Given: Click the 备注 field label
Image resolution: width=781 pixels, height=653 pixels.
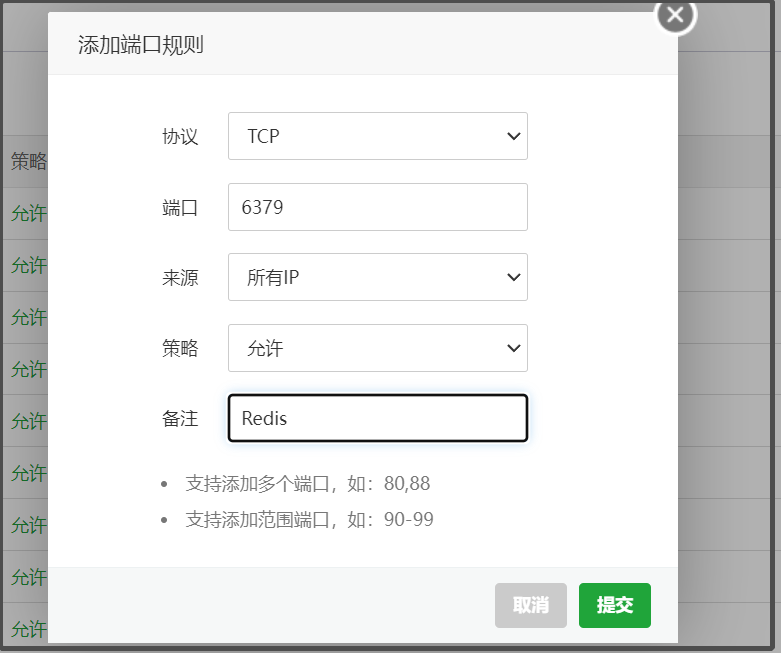Looking at the screenshot, I should pyautogui.click(x=180, y=419).
